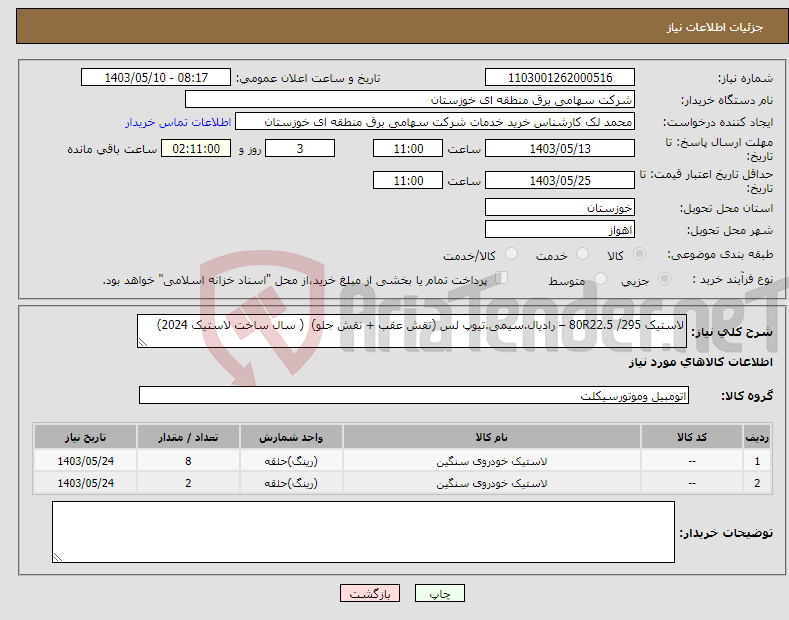This screenshot has height=620, width=789.
Task: Click the requester field محمد لک کارشناس خرید
Action: pyautogui.click(x=435, y=122)
